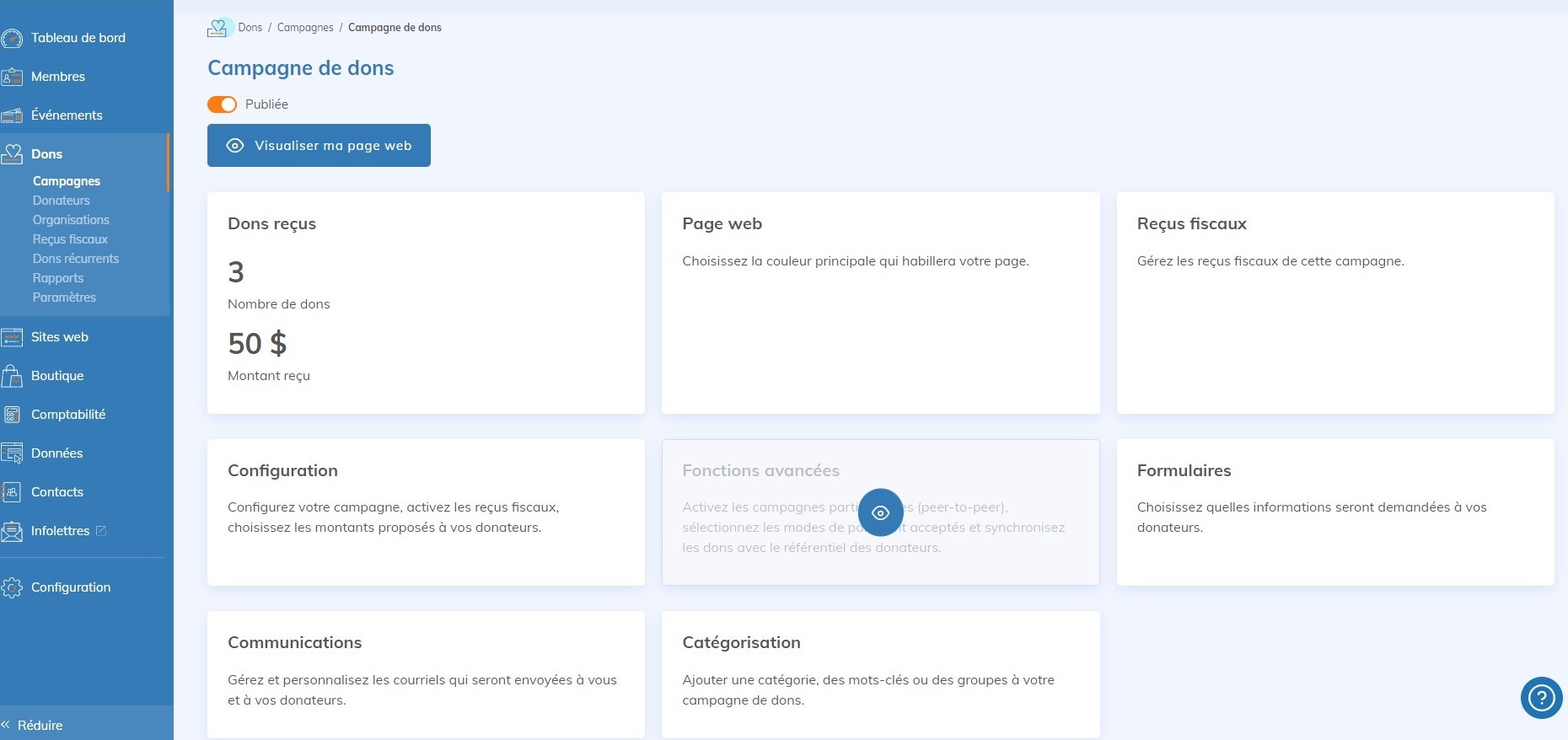Click the Montant reçu label

click(x=269, y=376)
